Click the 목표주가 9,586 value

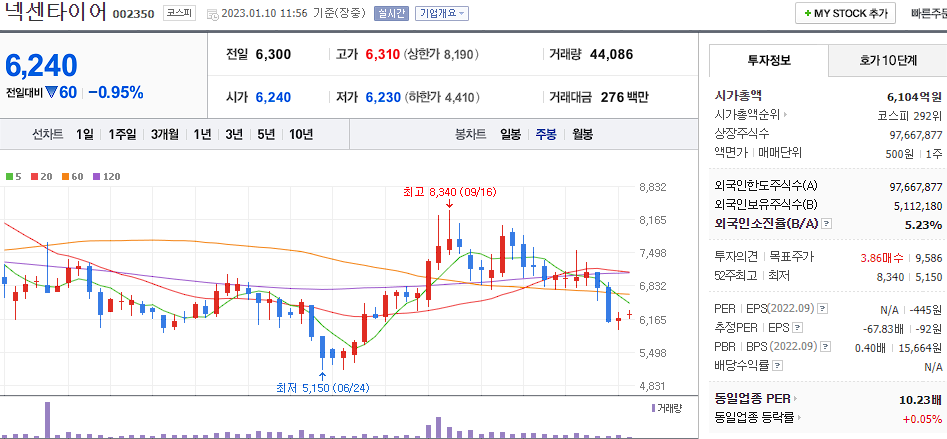928,258
